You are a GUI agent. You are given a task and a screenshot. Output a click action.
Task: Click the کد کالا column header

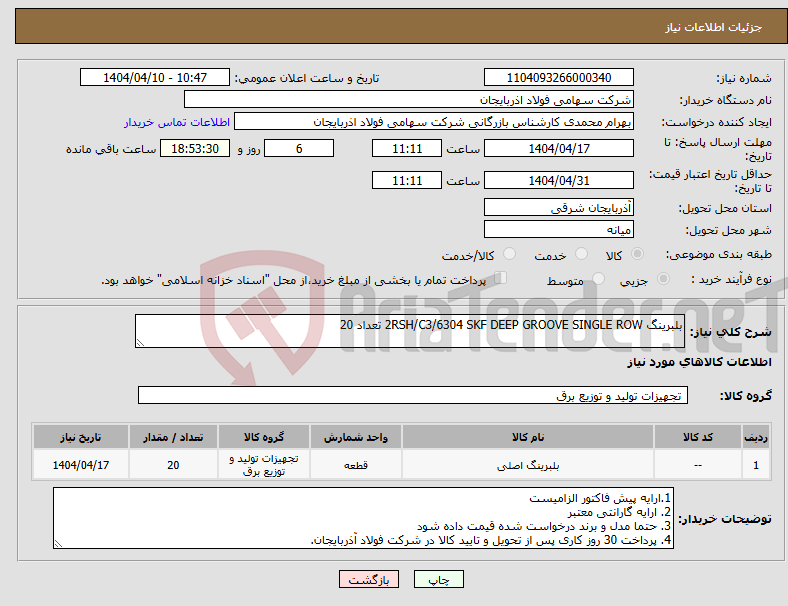[x=698, y=437]
